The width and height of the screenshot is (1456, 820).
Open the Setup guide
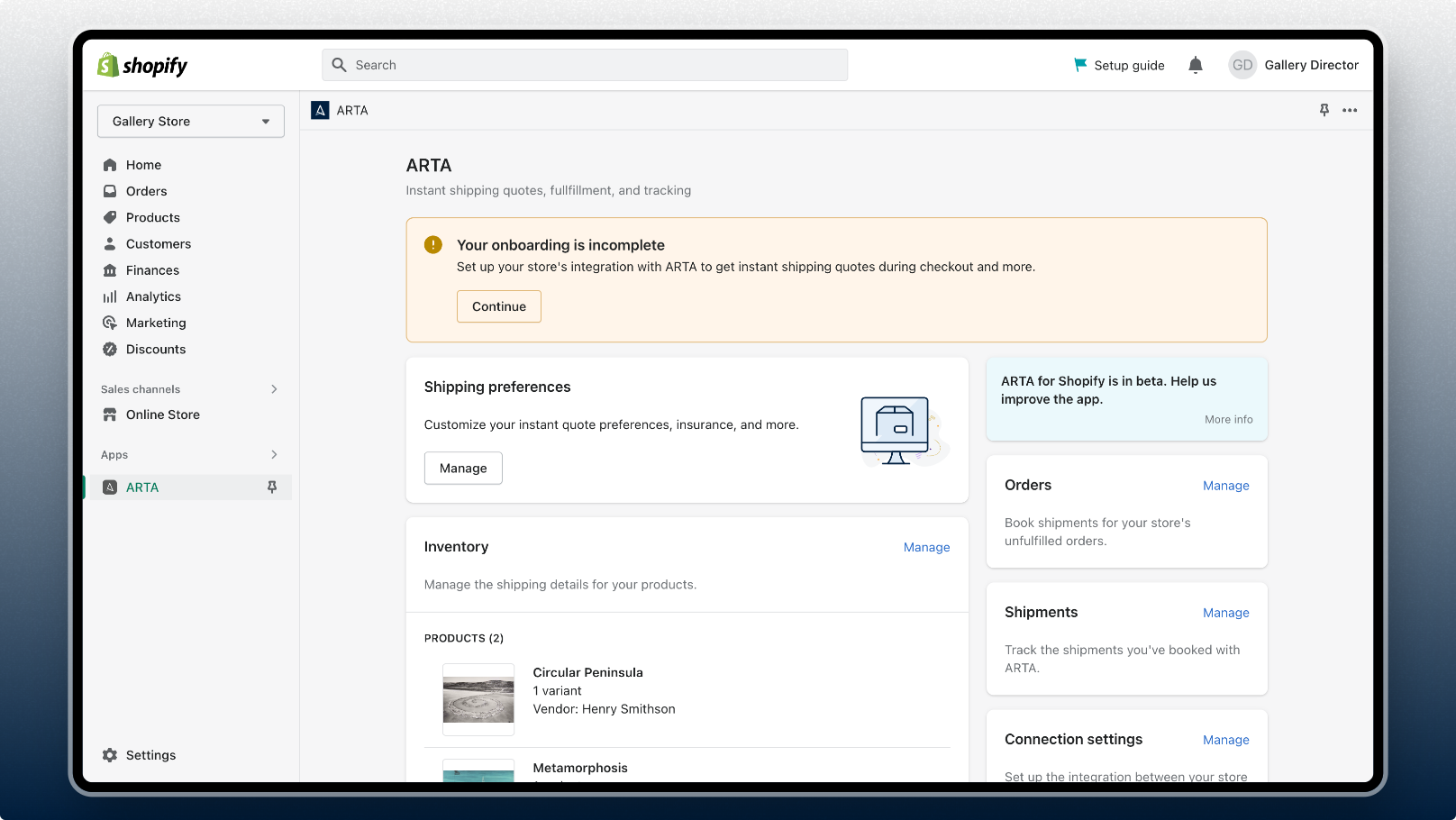click(1119, 65)
